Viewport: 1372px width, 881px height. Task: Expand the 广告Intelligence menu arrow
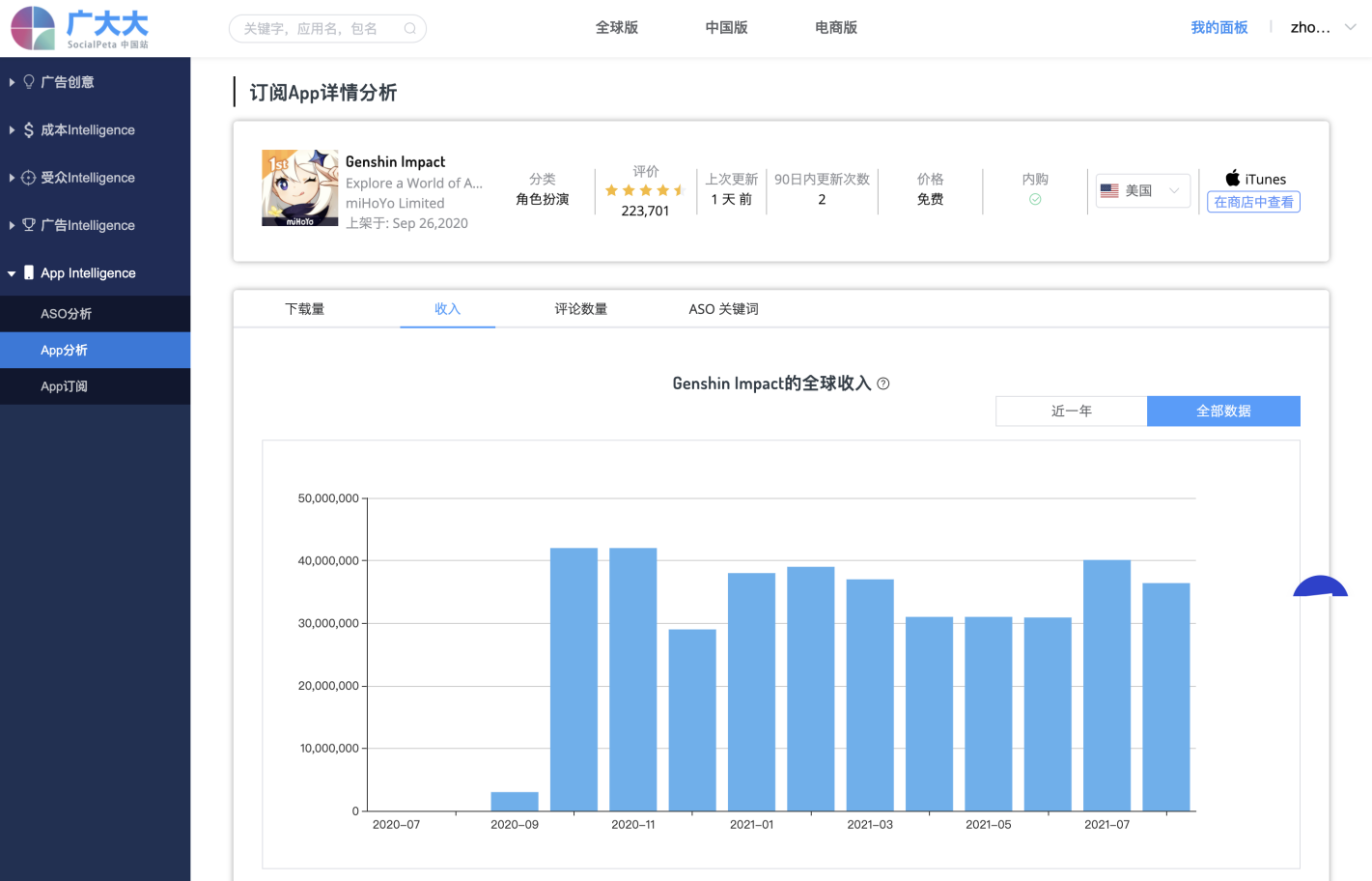pyautogui.click(x=12, y=225)
